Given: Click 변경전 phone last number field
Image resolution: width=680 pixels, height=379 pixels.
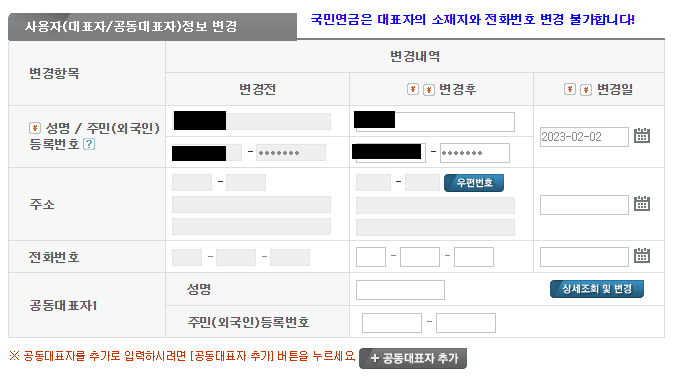Looking at the screenshot, I should pos(290,257).
